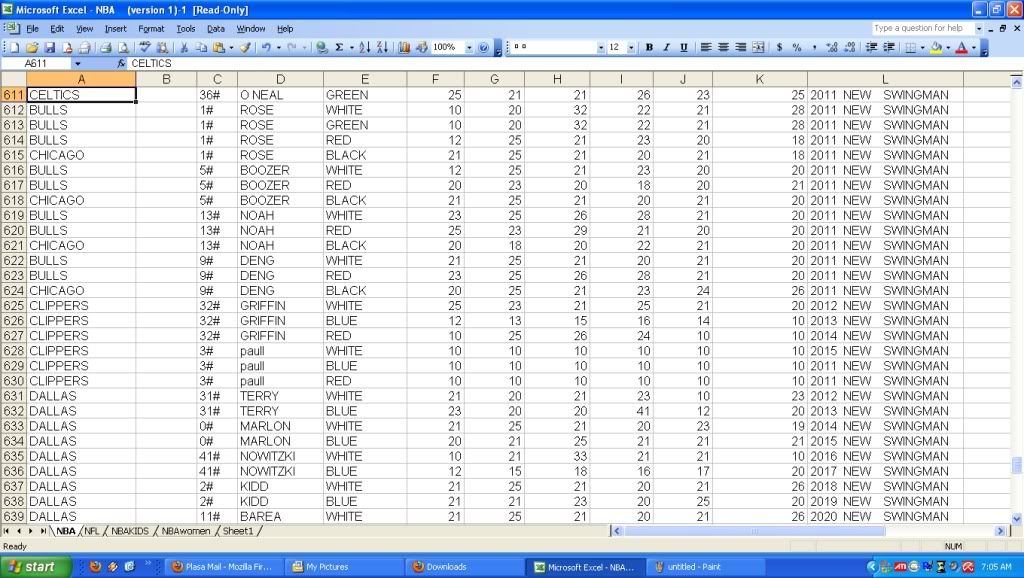Select column D header
The image size is (1024, 578).
280,79
